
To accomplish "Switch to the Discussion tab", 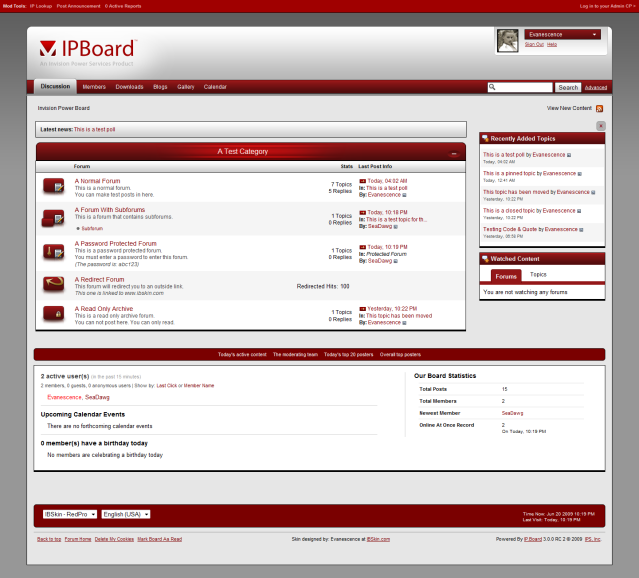I will pyautogui.click(x=55, y=86).
